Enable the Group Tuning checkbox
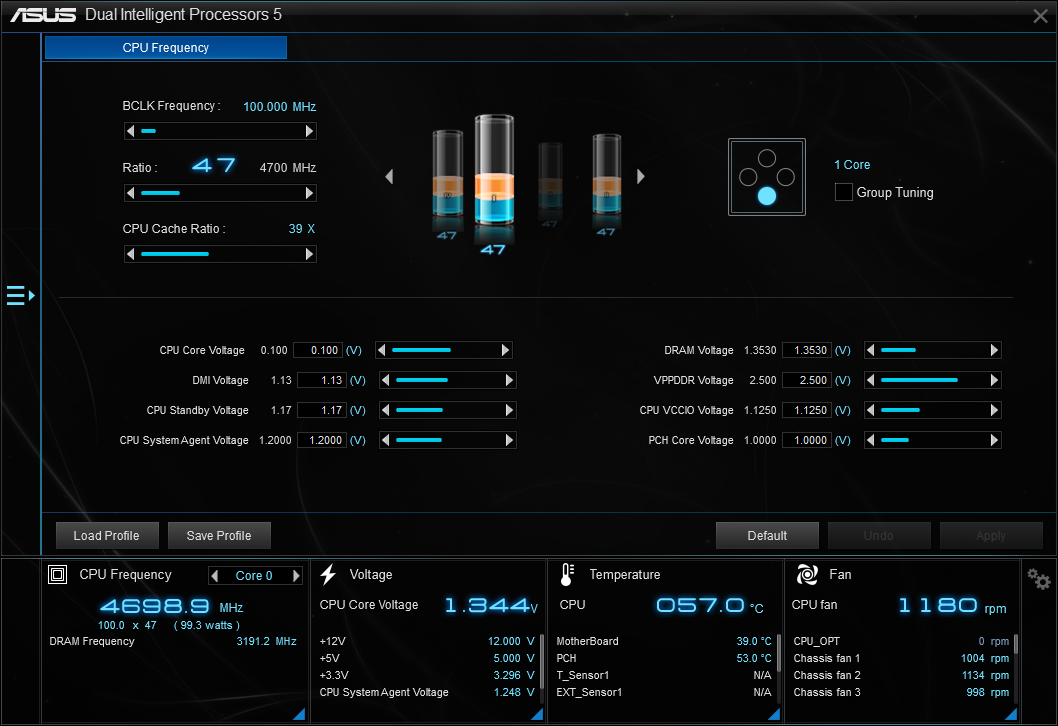The width and height of the screenshot is (1058, 726). (x=843, y=192)
